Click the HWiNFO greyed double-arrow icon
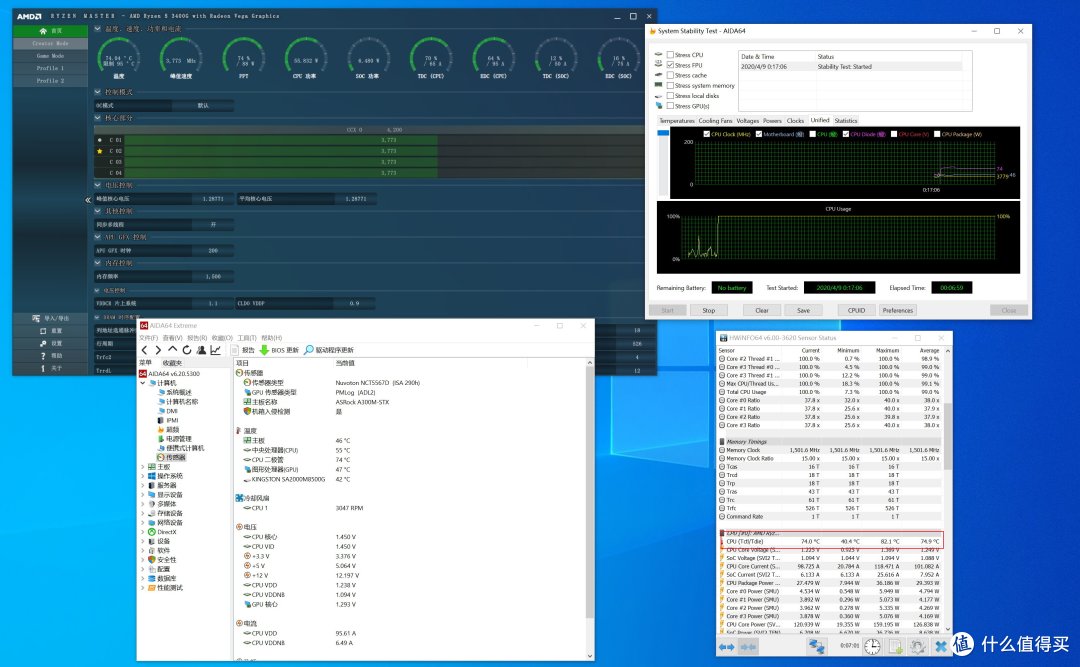 pyautogui.click(x=748, y=646)
